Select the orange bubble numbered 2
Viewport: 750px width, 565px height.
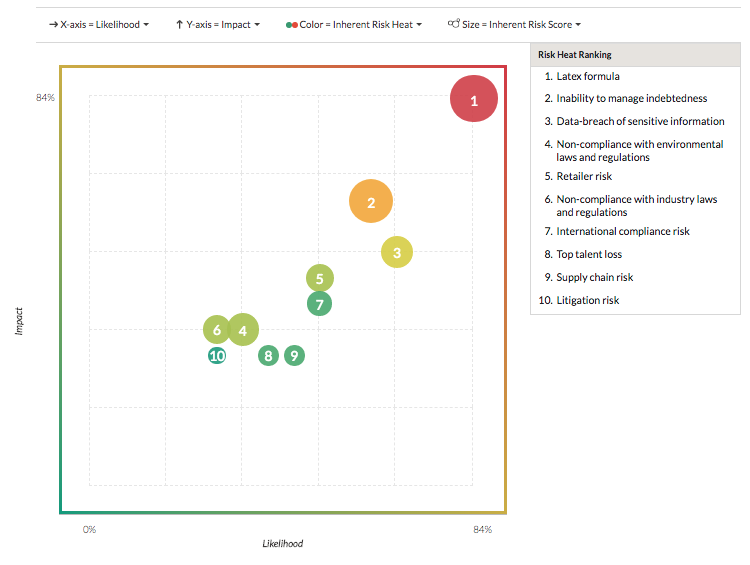[x=371, y=202]
